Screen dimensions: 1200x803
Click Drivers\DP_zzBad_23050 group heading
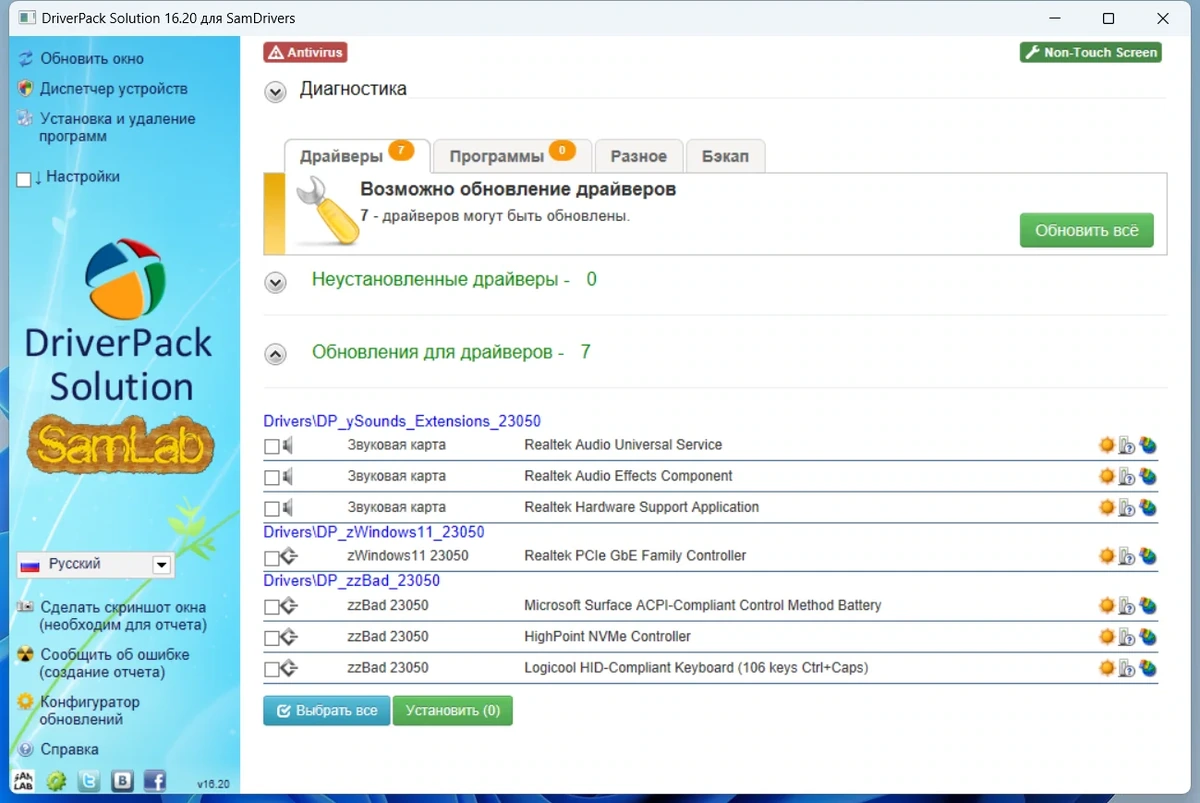(x=352, y=581)
